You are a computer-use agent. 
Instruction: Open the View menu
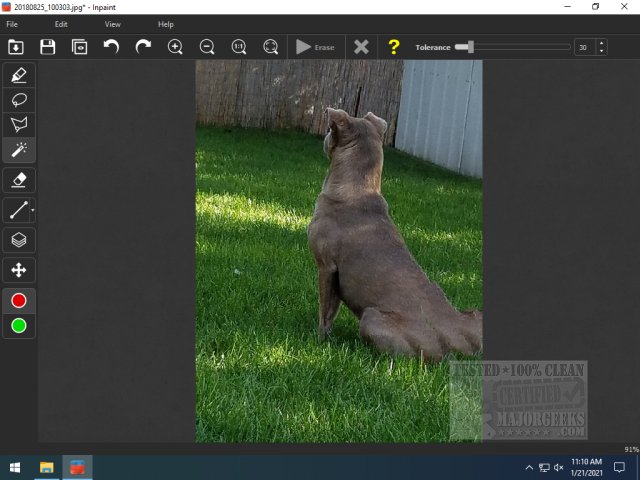pos(113,24)
